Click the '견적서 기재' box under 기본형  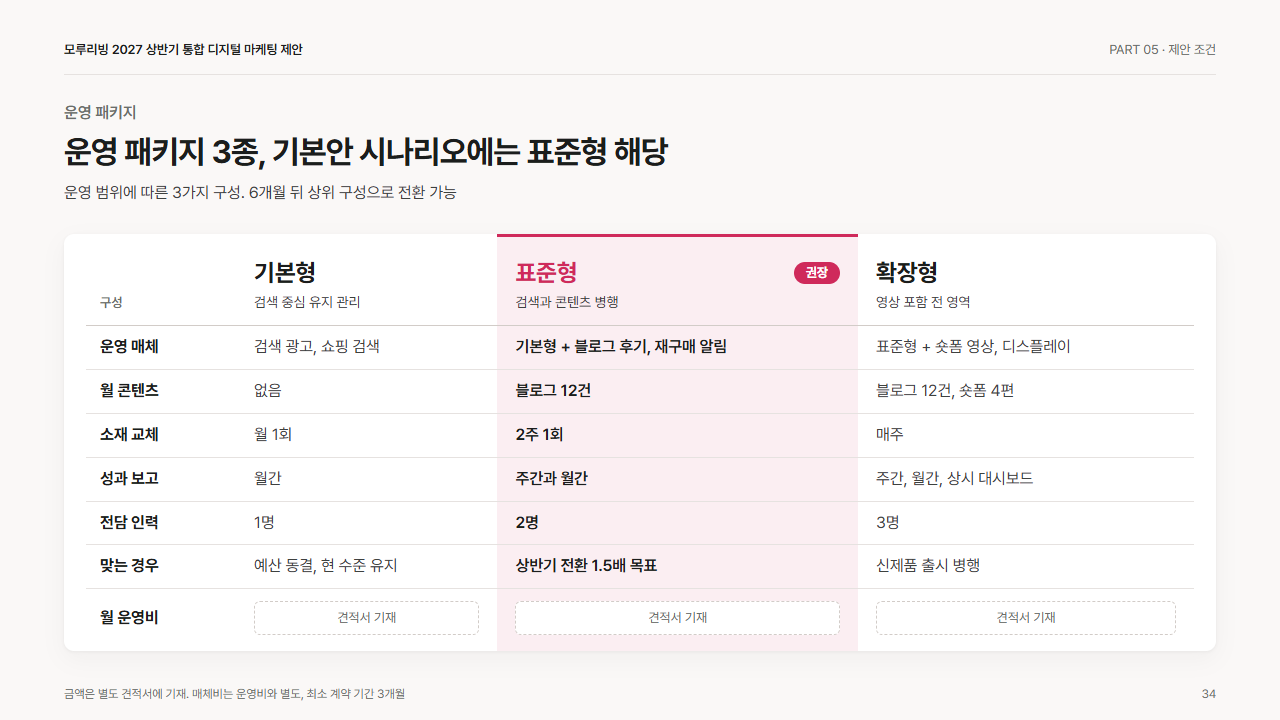coord(366,618)
